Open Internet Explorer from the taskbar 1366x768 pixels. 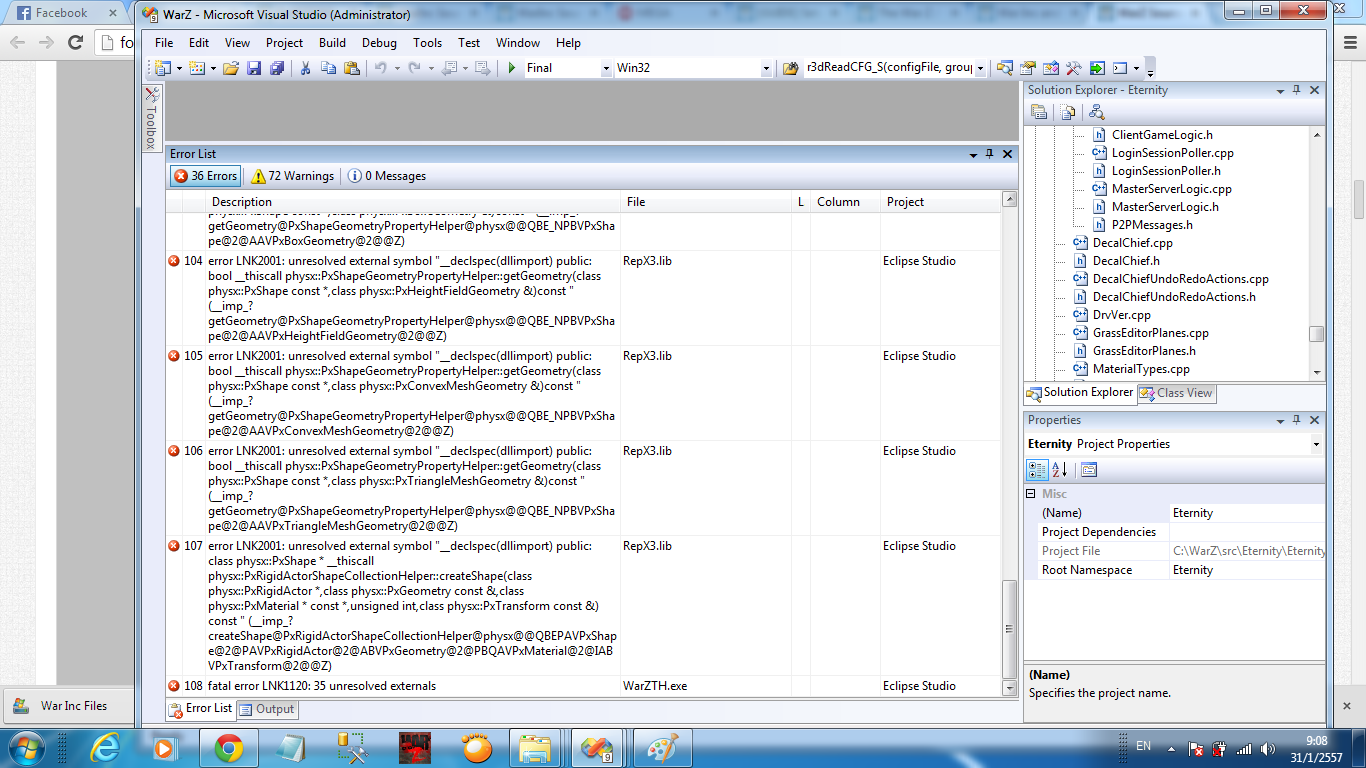[x=104, y=748]
